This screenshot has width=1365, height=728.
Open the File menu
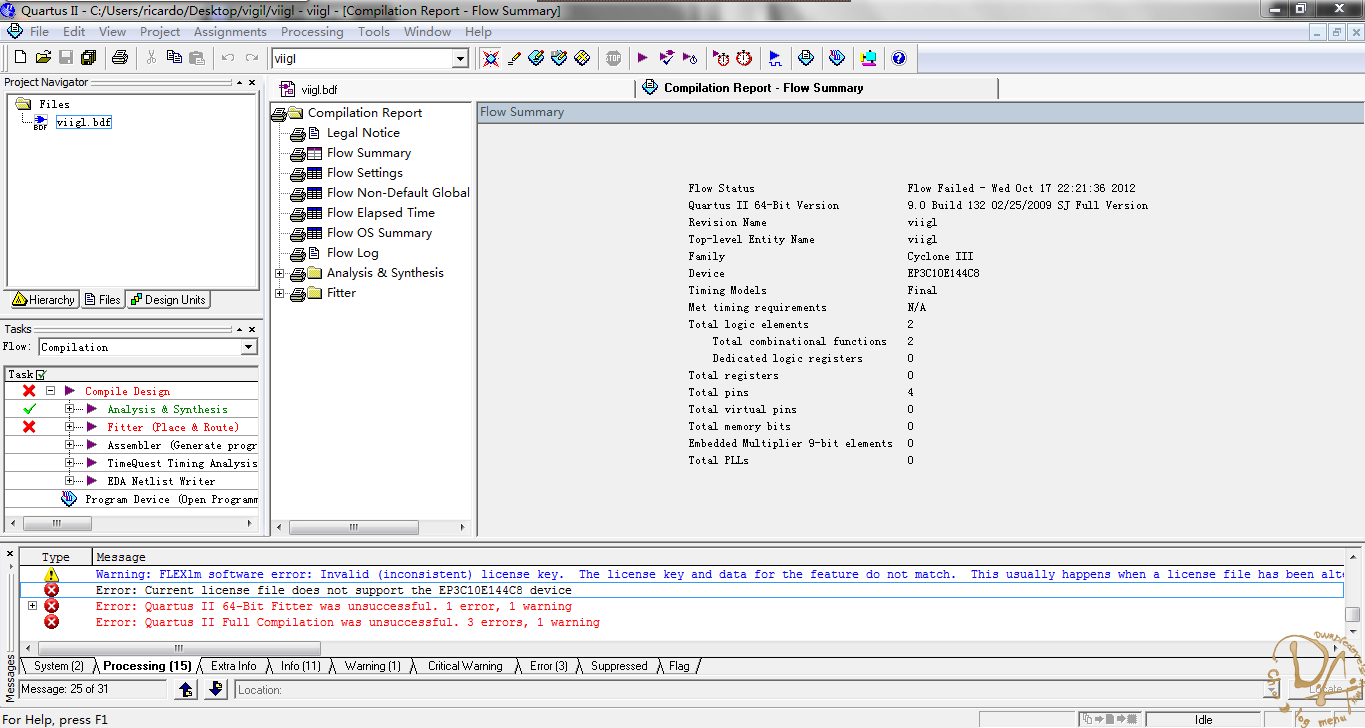pyautogui.click(x=39, y=32)
